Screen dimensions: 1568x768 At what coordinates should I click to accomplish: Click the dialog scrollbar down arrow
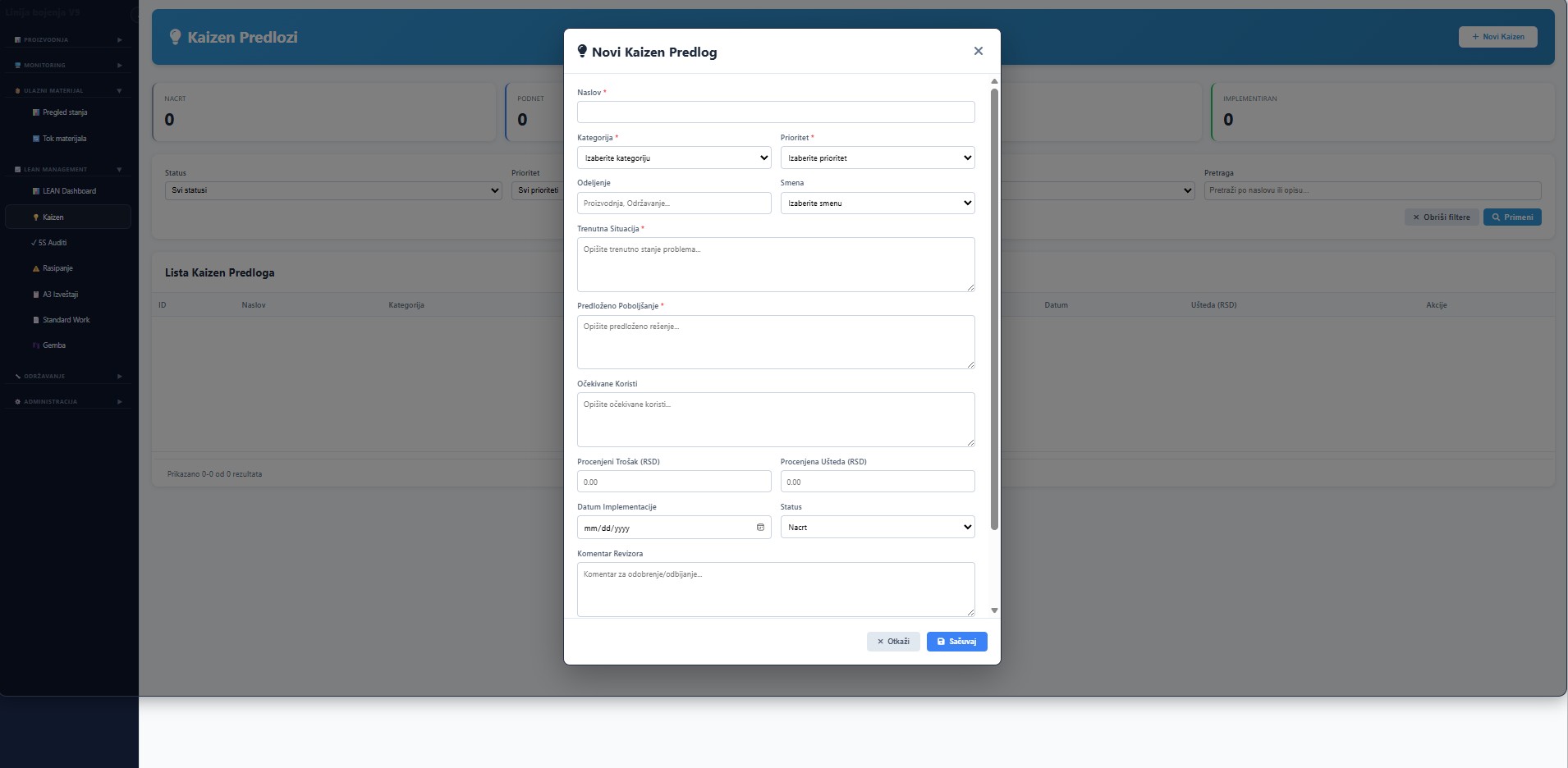994,610
